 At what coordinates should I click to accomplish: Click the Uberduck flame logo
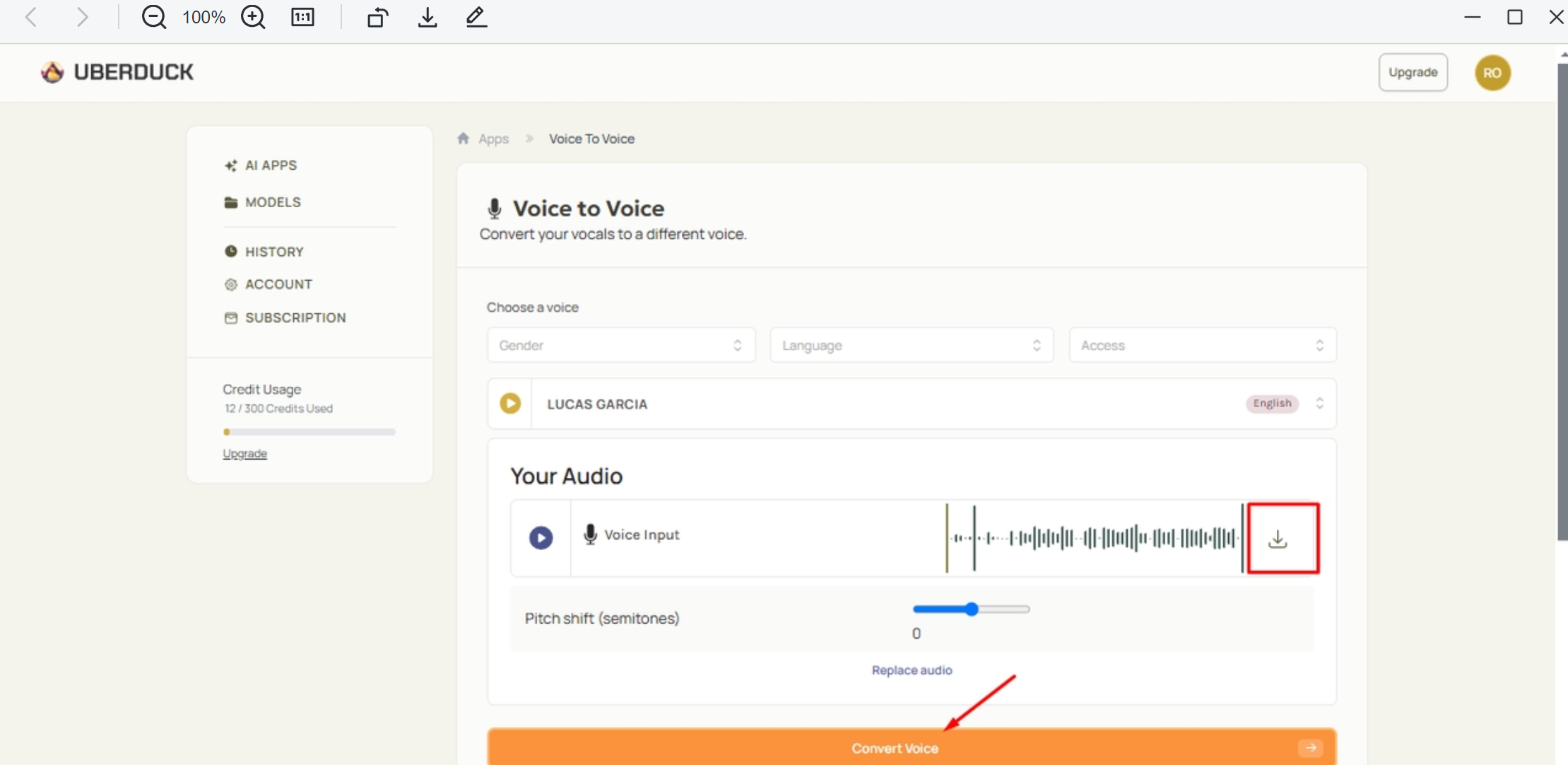[52, 71]
